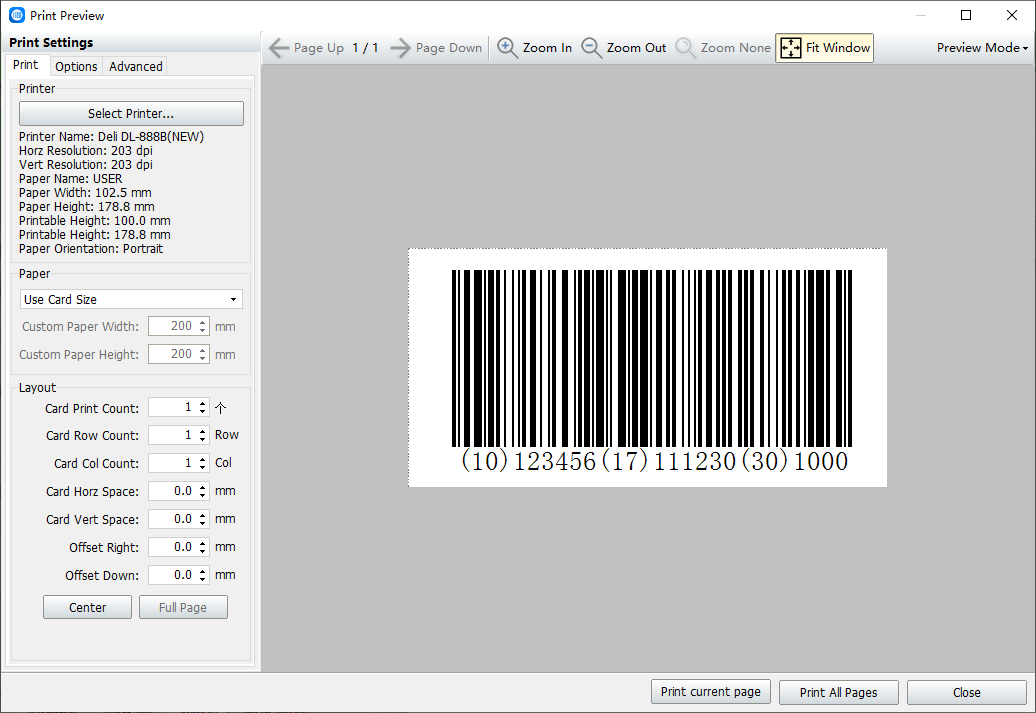Click the 'Horz Resolution: 203 dpi' text
Image resolution: width=1036 pixels, height=713 pixels.
click(86, 151)
